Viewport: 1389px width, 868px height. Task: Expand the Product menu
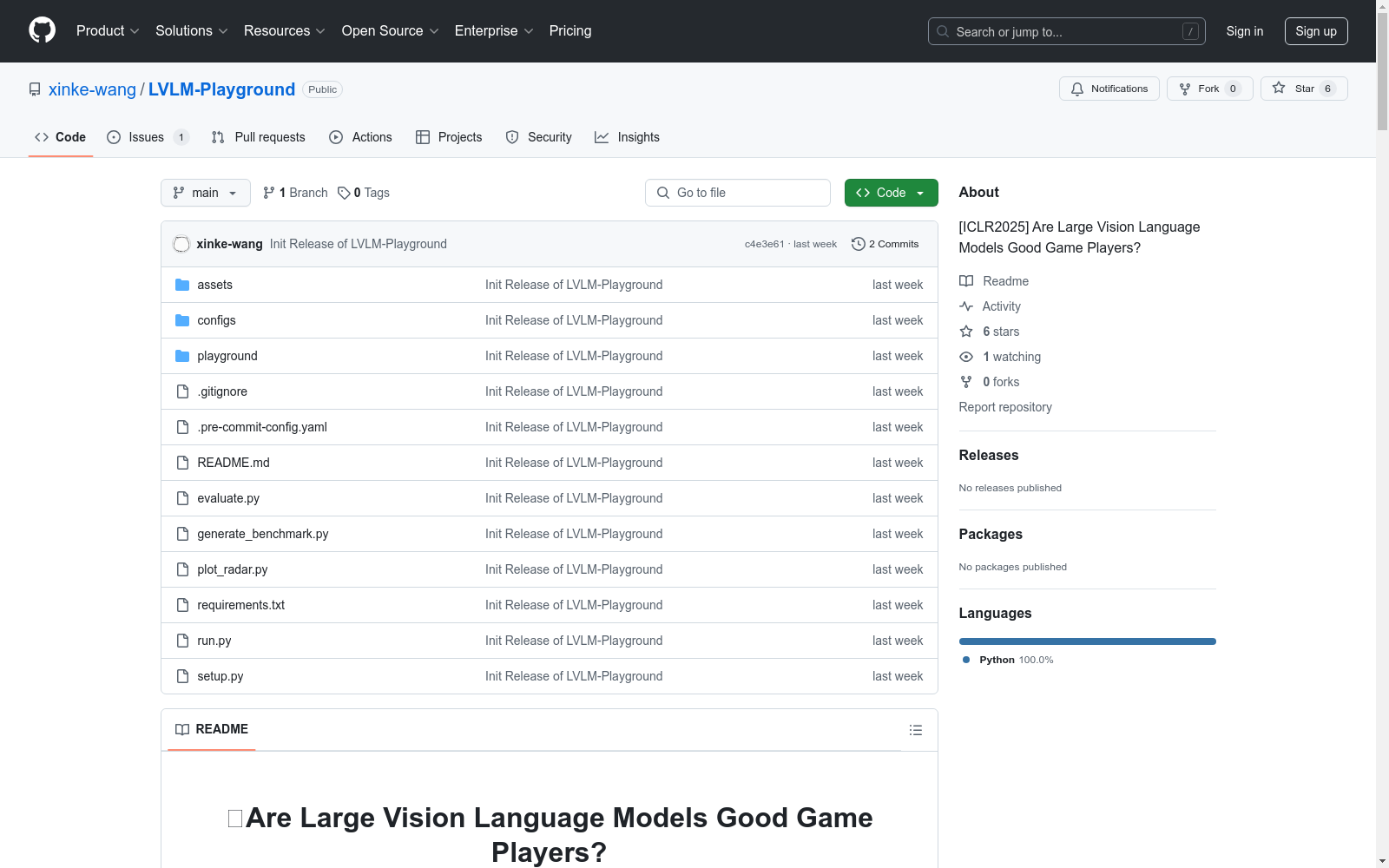[108, 31]
